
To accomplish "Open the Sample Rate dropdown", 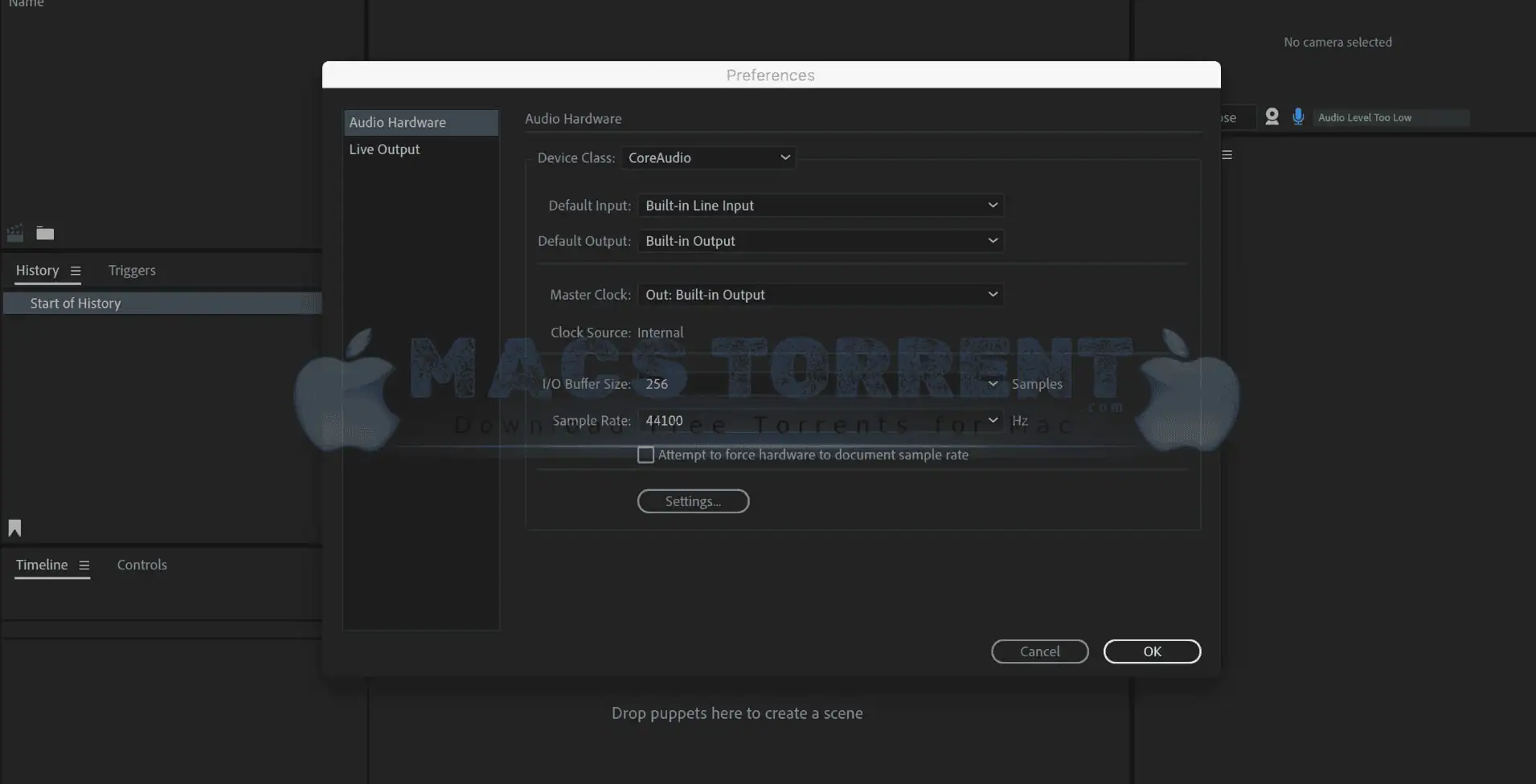I will (821, 421).
